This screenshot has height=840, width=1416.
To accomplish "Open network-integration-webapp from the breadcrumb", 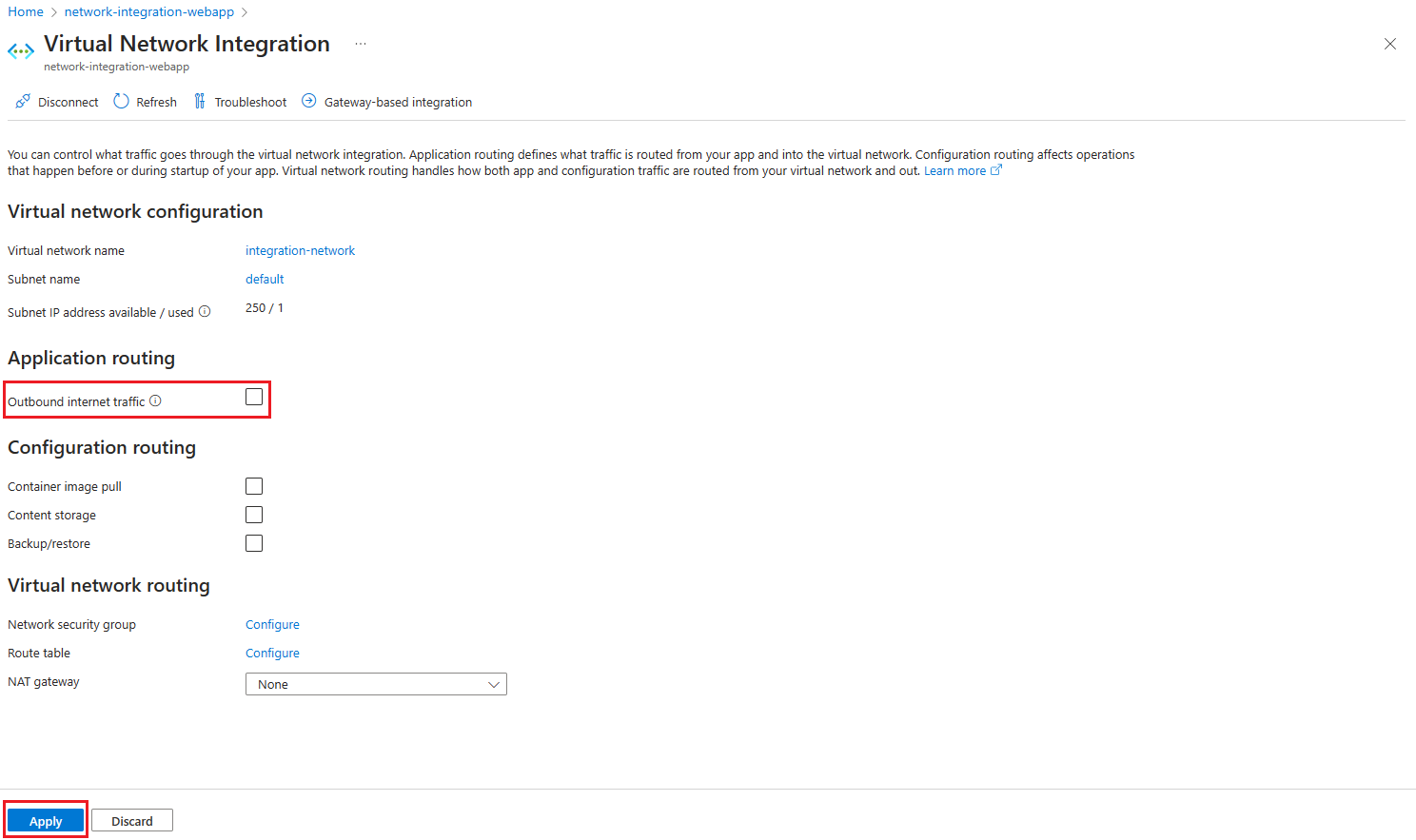I will [x=148, y=10].
